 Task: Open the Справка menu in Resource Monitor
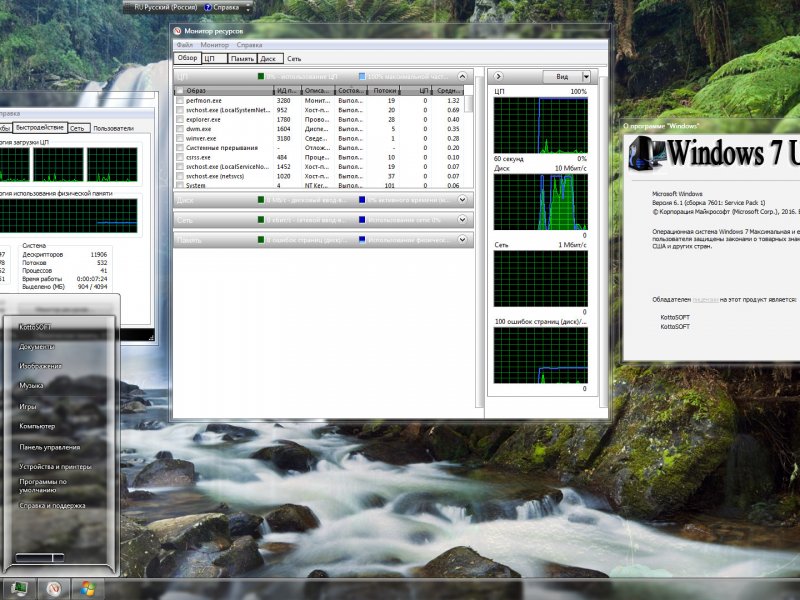click(x=249, y=45)
